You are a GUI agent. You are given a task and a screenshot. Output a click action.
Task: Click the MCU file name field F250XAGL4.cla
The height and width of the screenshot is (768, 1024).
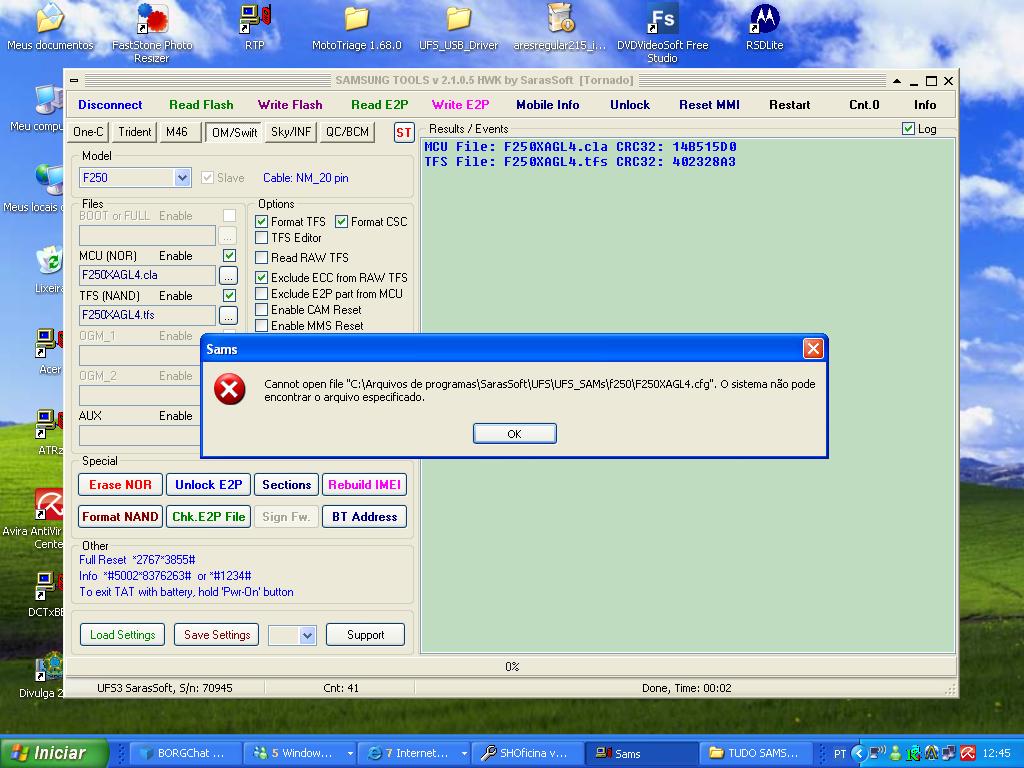147,275
